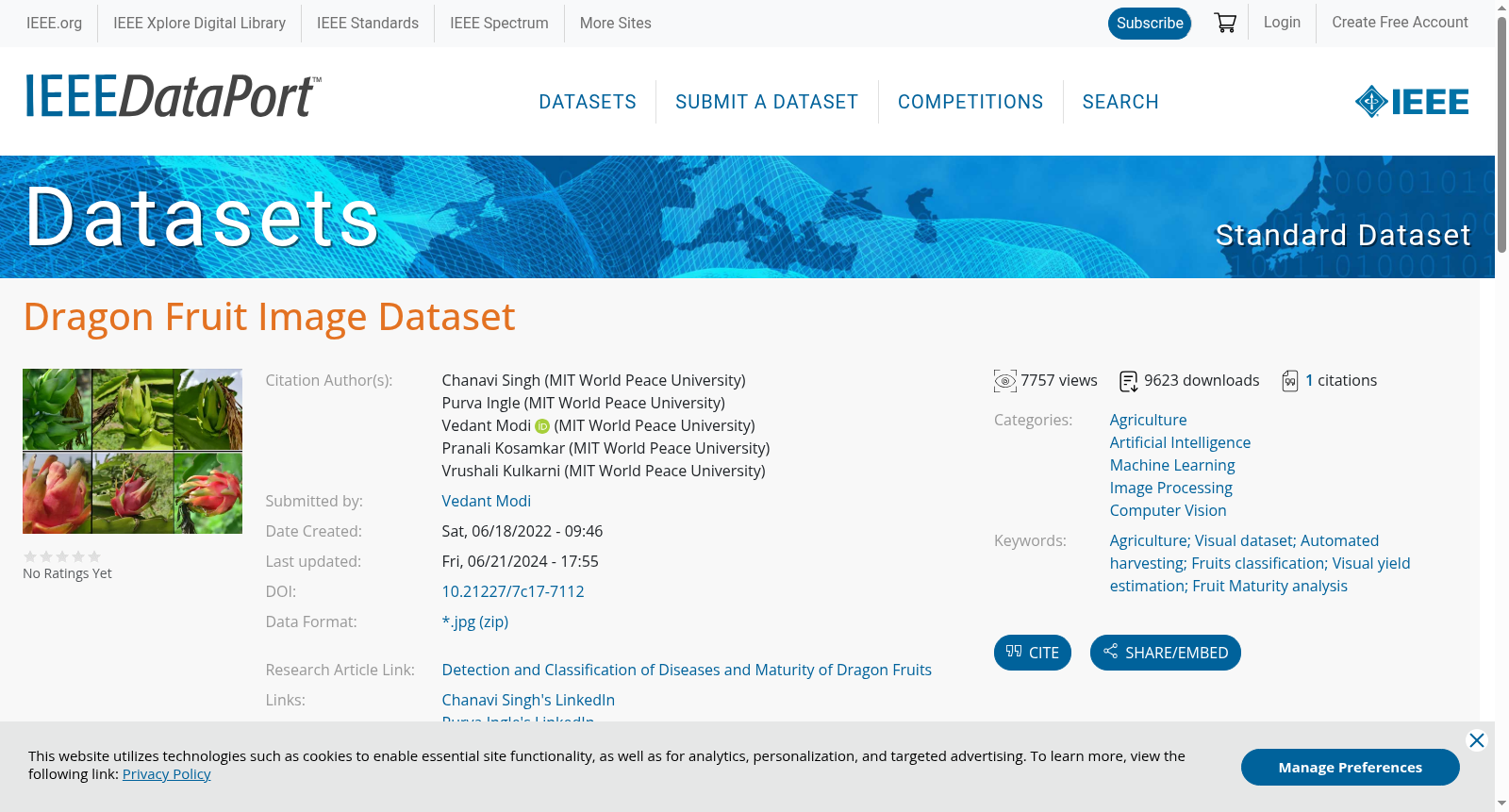Viewport: 1509px width, 812px height.
Task: Click the citations document icon
Action: tap(1290, 381)
